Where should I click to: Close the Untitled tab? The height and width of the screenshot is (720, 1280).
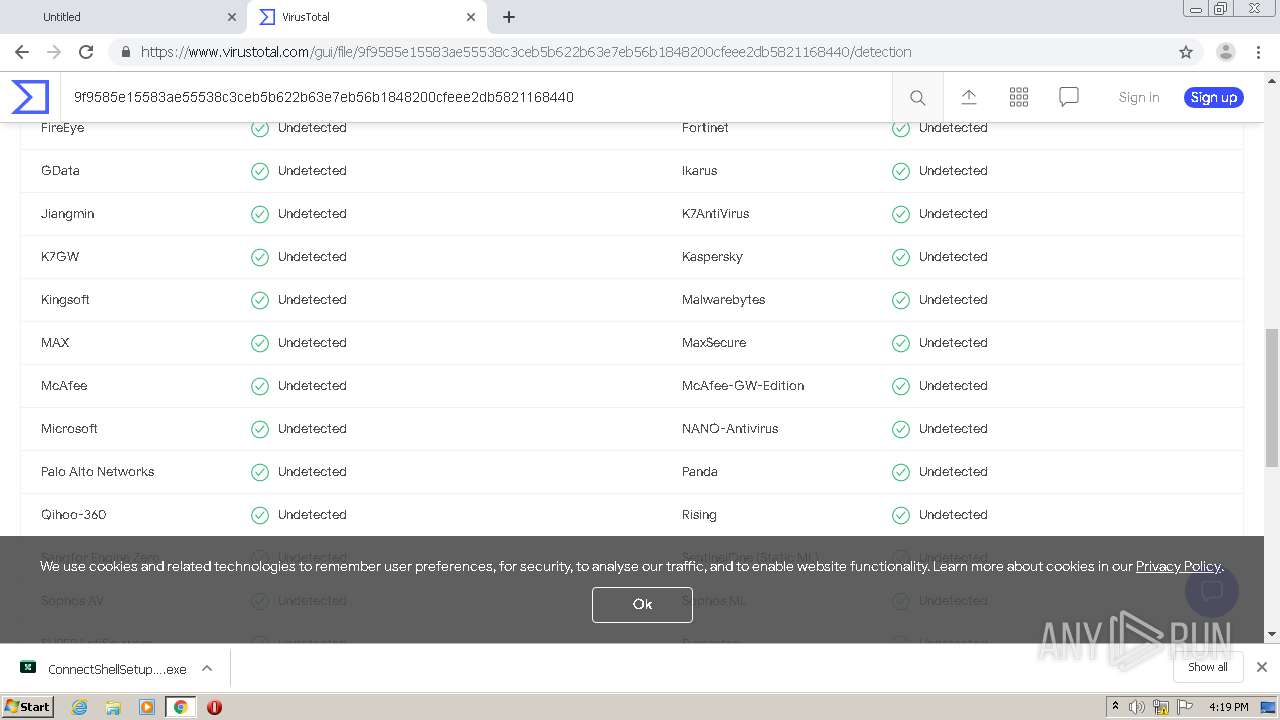[x=231, y=17]
